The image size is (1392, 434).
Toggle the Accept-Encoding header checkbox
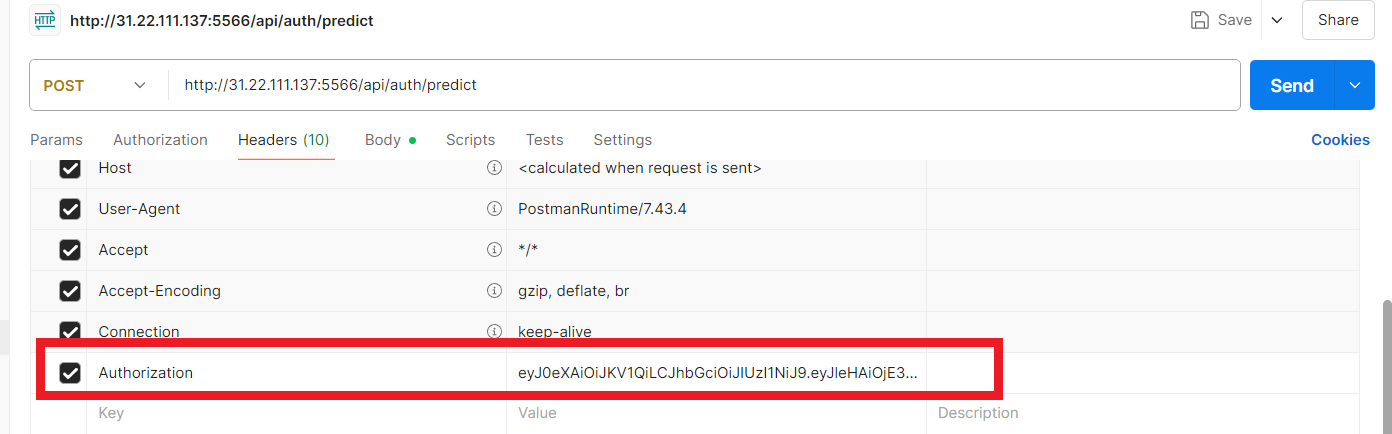click(70, 291)
